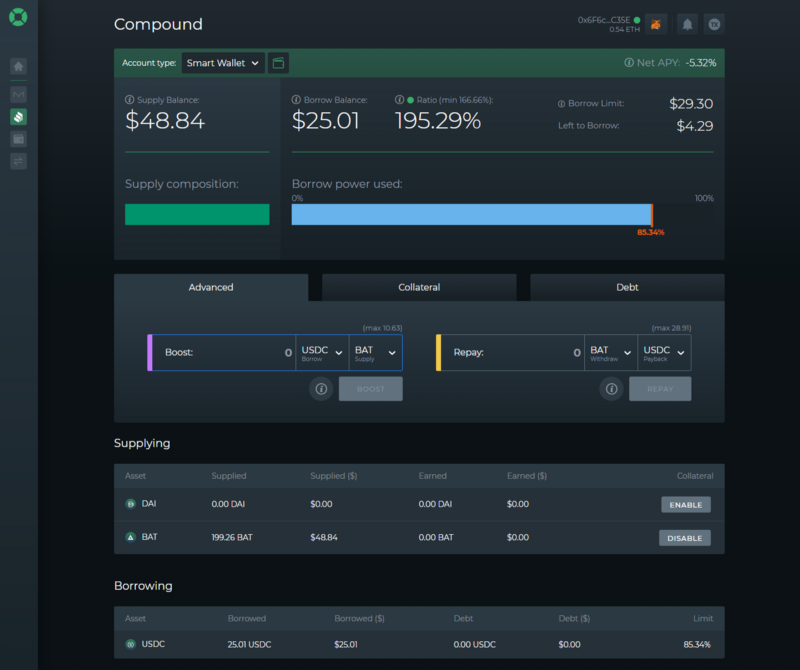Image resolution: width=800 pixels, height=670 pixels.
Task: Click the round 1X icon in header
Action: [x=714, y=24]
